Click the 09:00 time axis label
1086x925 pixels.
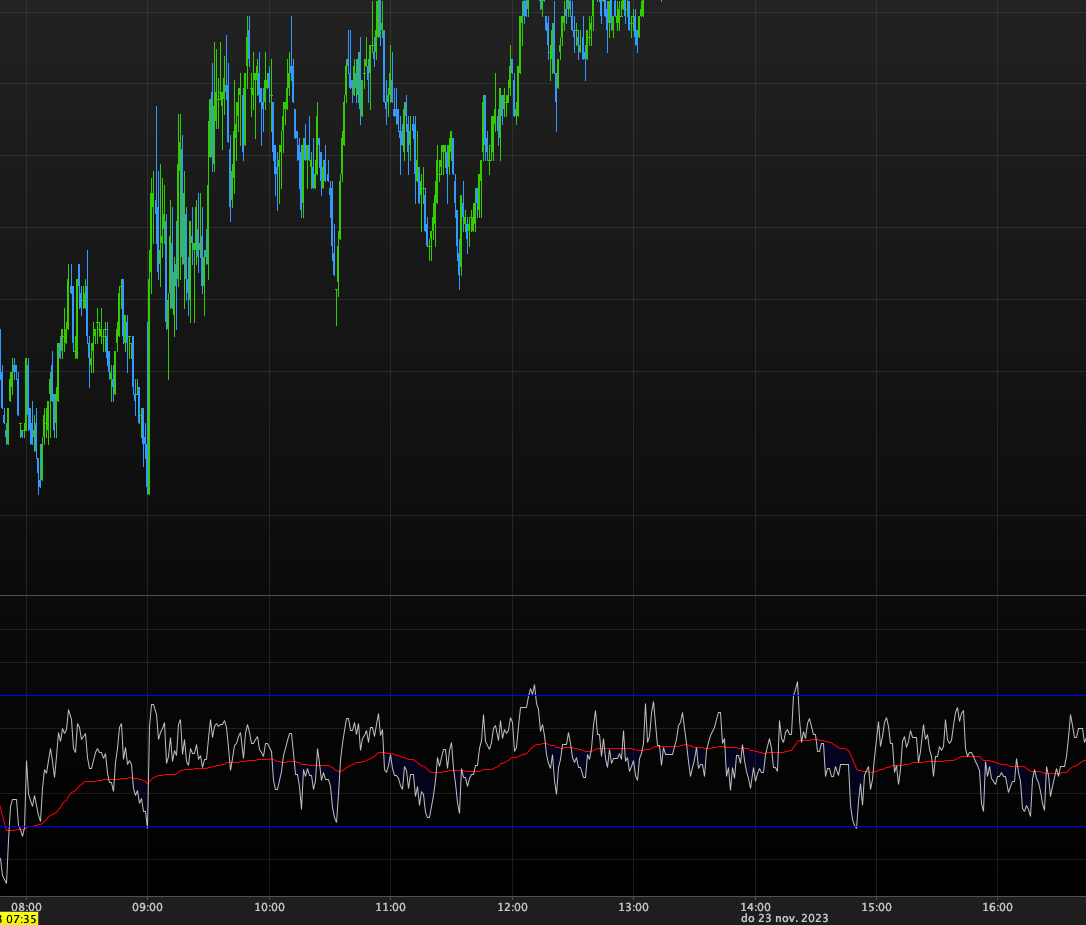(148, 907)
